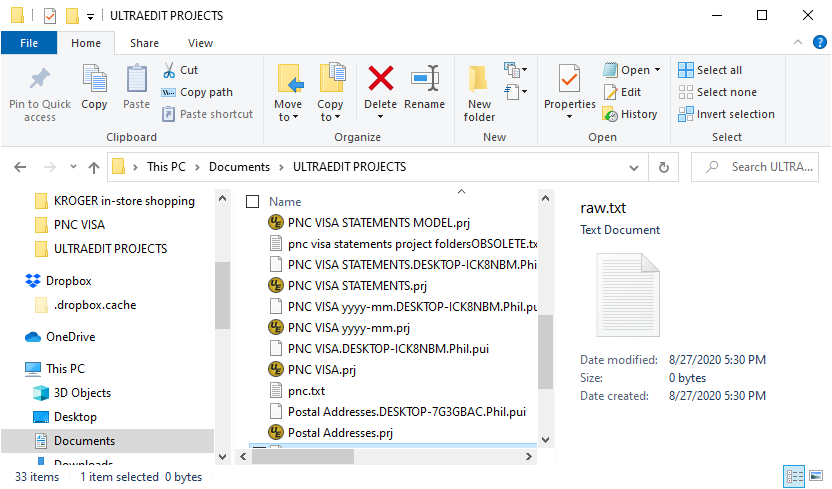Refresh the current folder view

[663, 167]
